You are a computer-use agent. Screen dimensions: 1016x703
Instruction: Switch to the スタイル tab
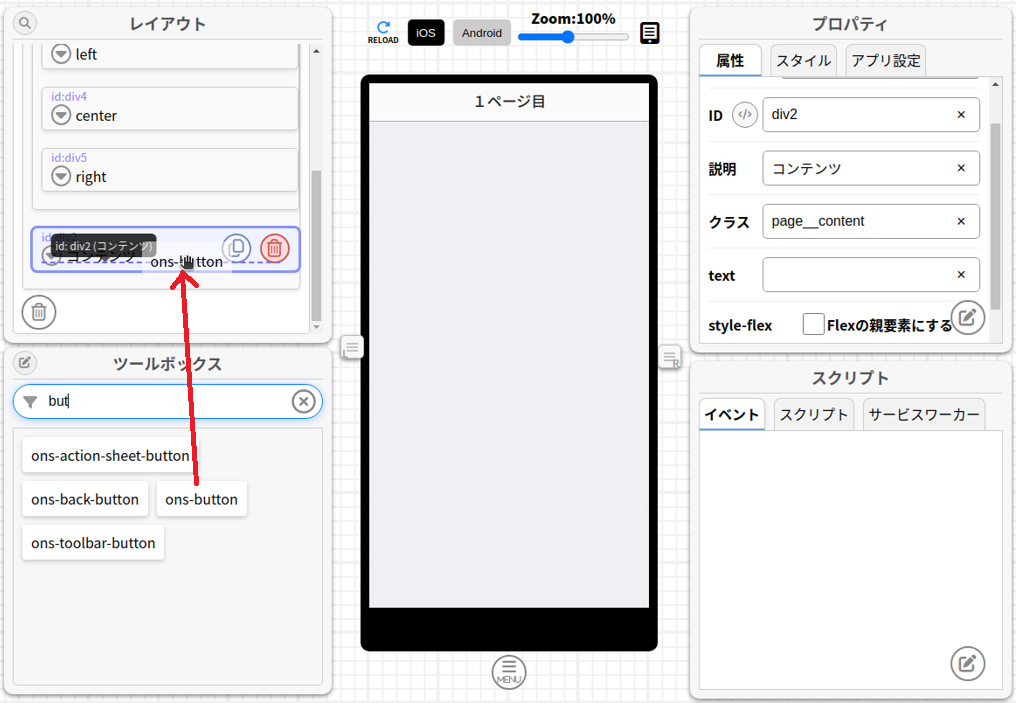pos(804,61)
